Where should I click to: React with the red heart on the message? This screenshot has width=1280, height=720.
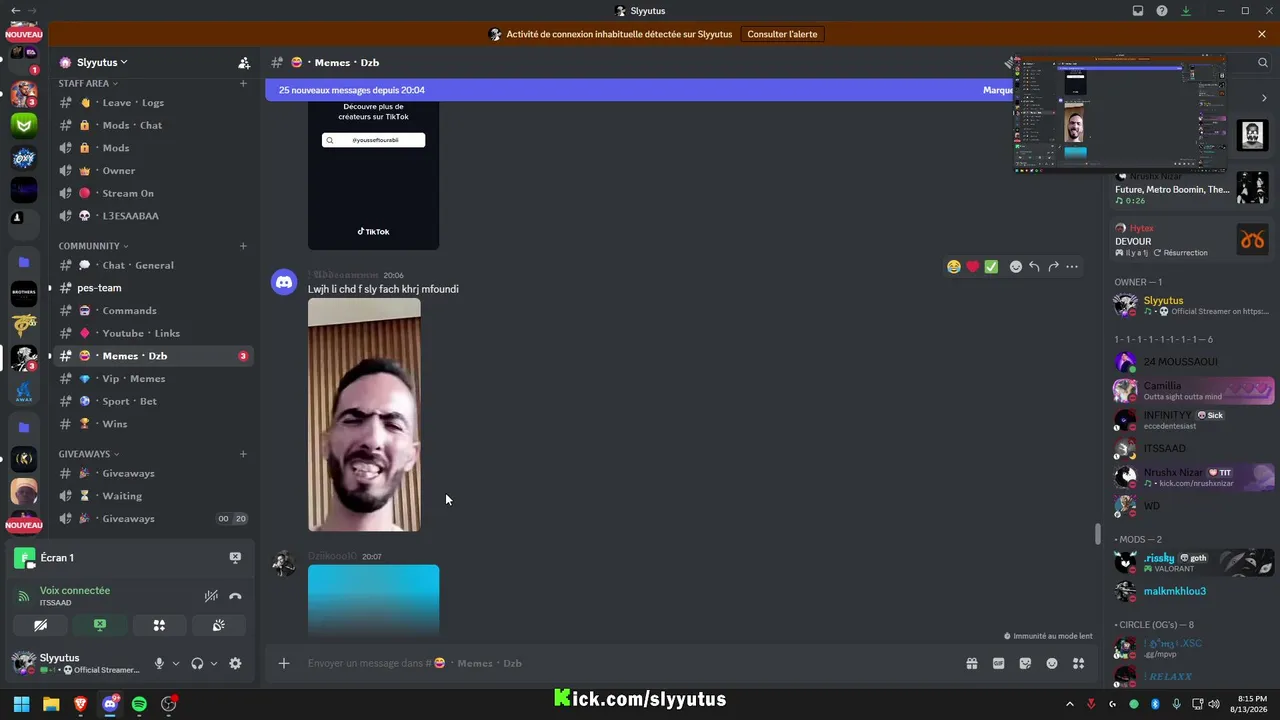[x=972, y=267]
